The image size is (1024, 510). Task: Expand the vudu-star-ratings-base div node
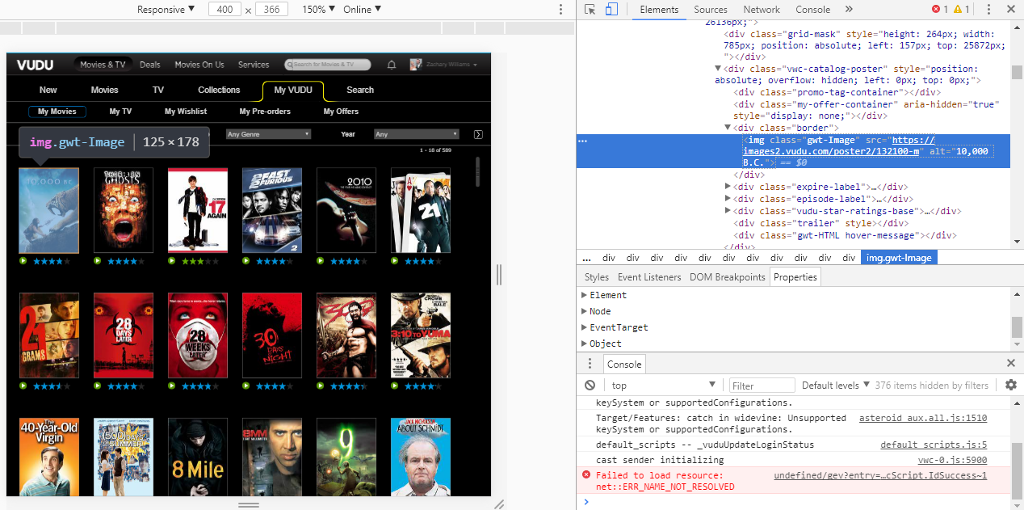728,211
